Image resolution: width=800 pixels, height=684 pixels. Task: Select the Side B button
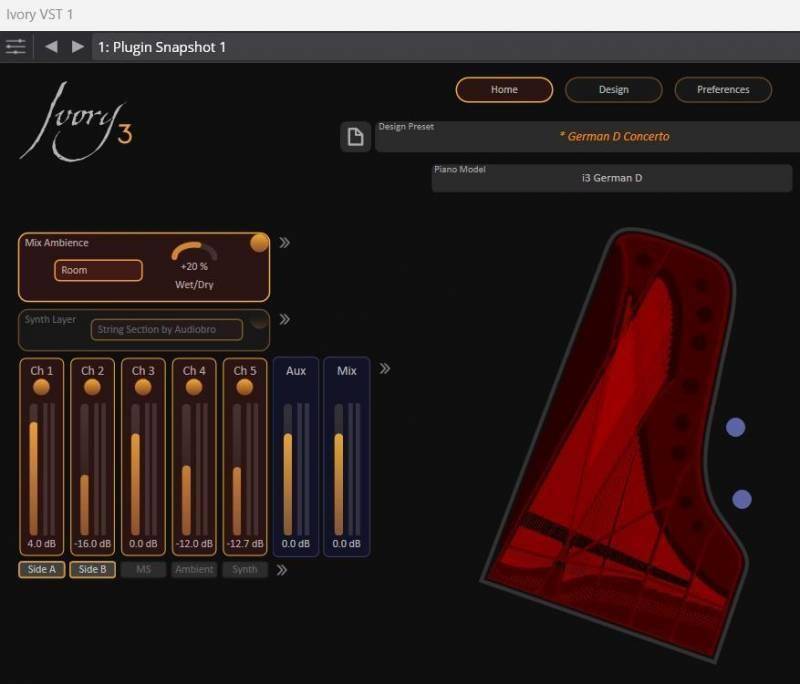coord(92,570)
